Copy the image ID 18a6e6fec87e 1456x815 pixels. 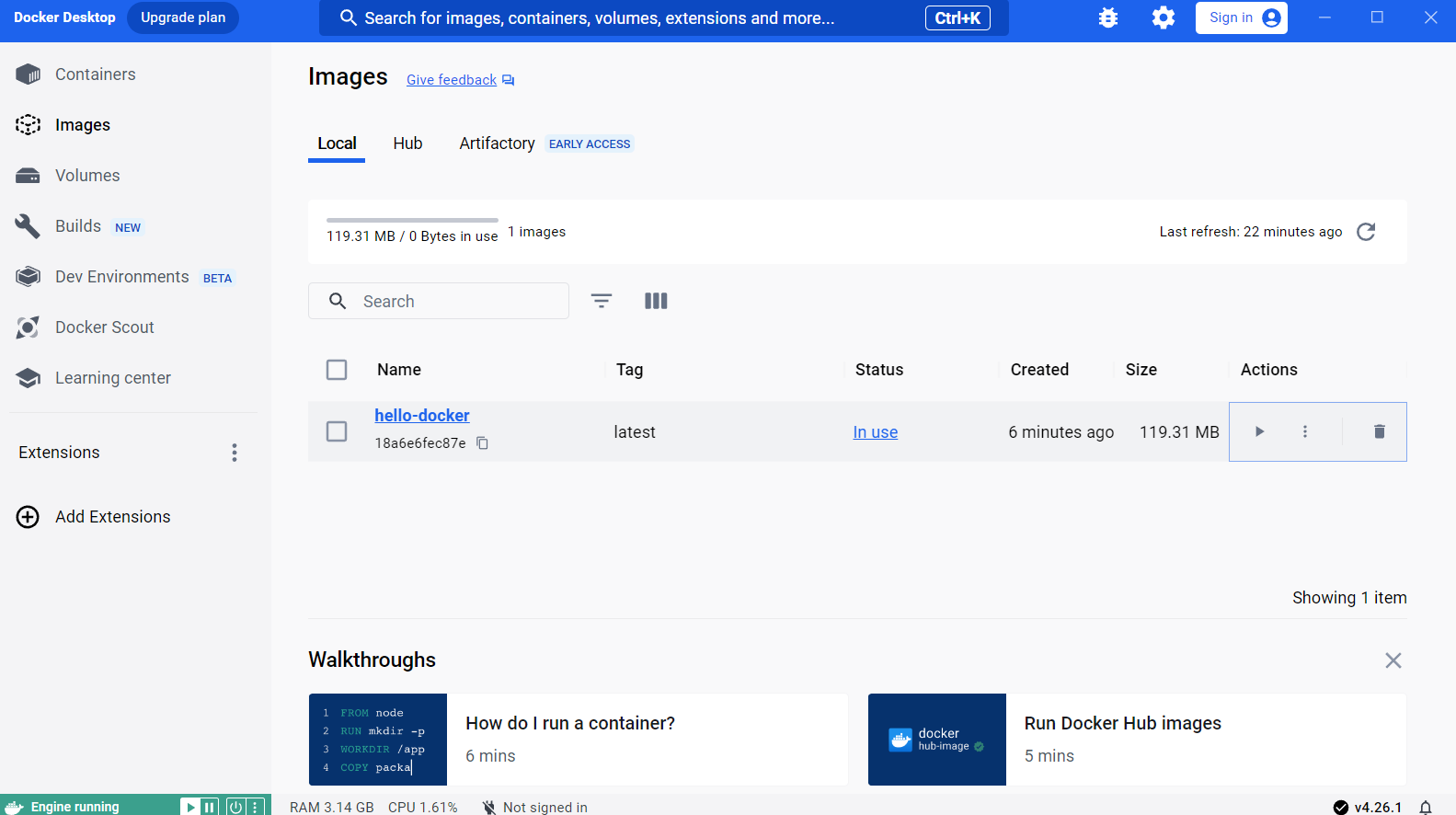[x=482, y=443]
